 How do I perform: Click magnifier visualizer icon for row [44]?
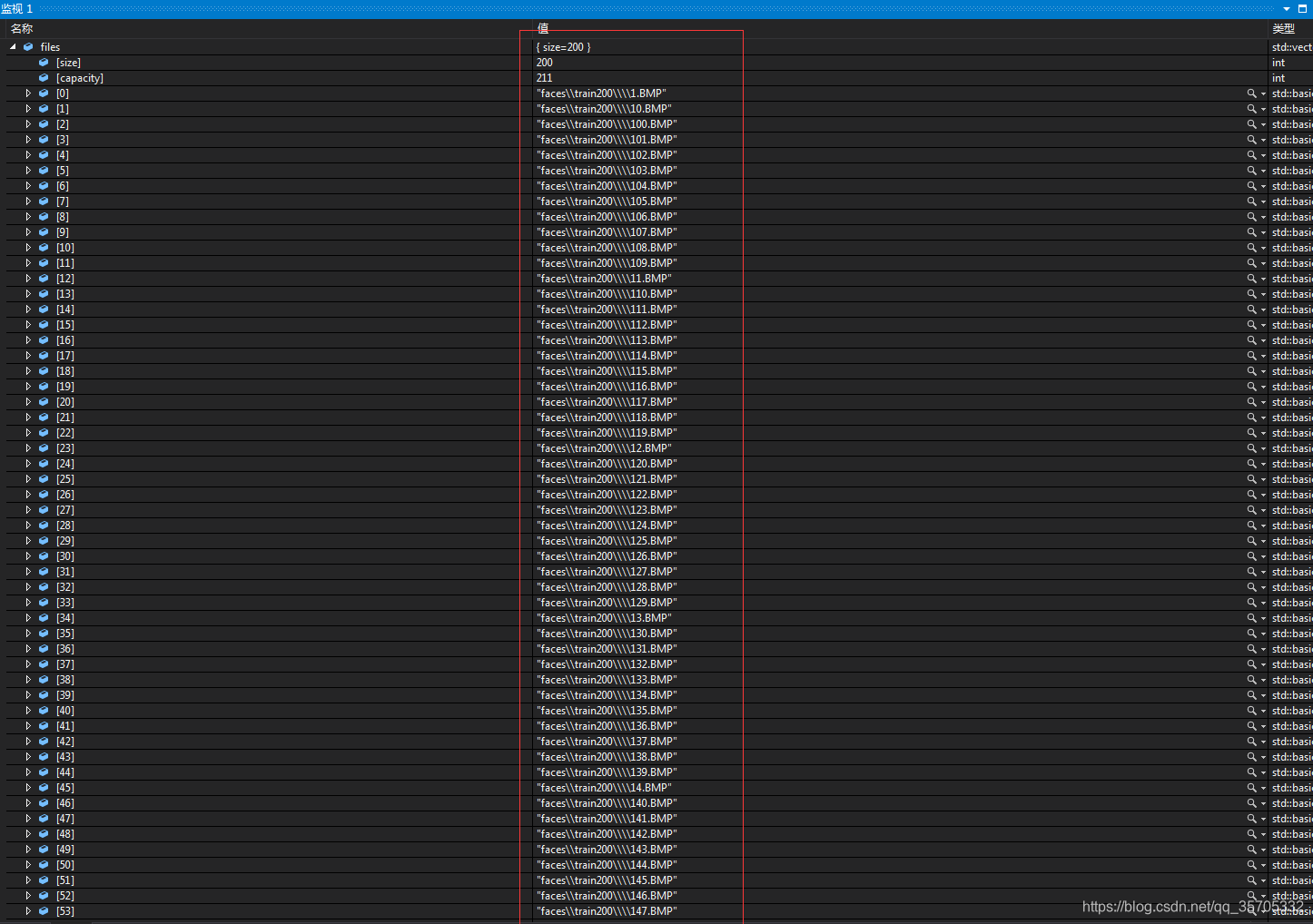[1252, 772]
